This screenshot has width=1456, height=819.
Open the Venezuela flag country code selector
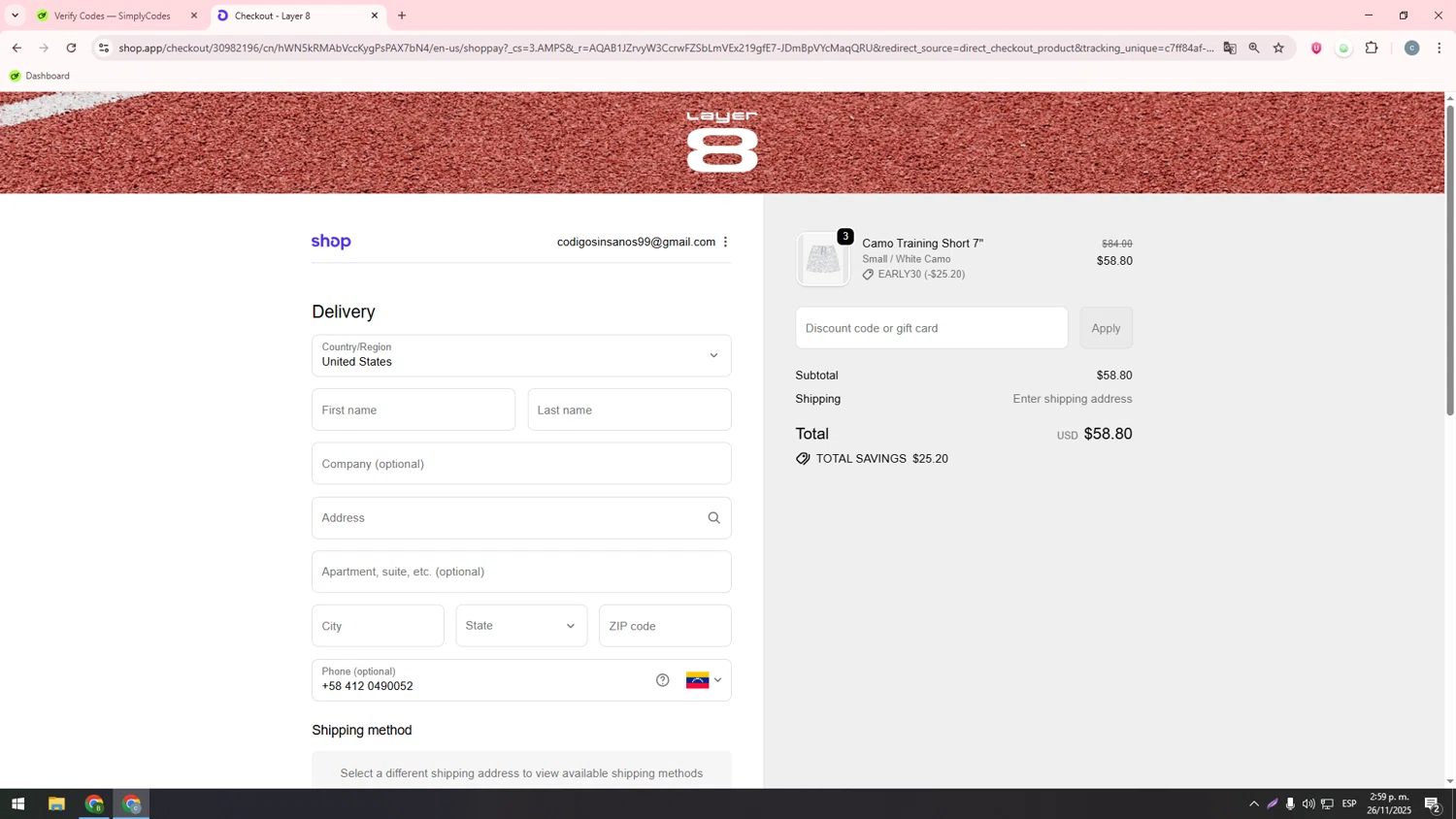704,680
